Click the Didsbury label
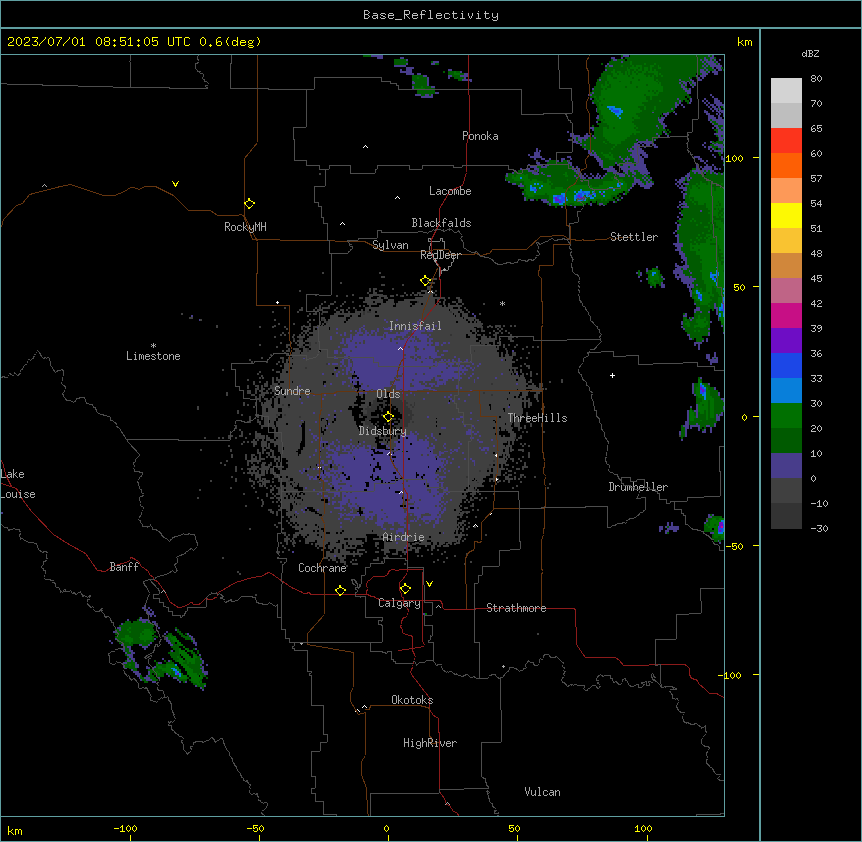Screen dimensions: 862x842 click(x=383, y=431)
